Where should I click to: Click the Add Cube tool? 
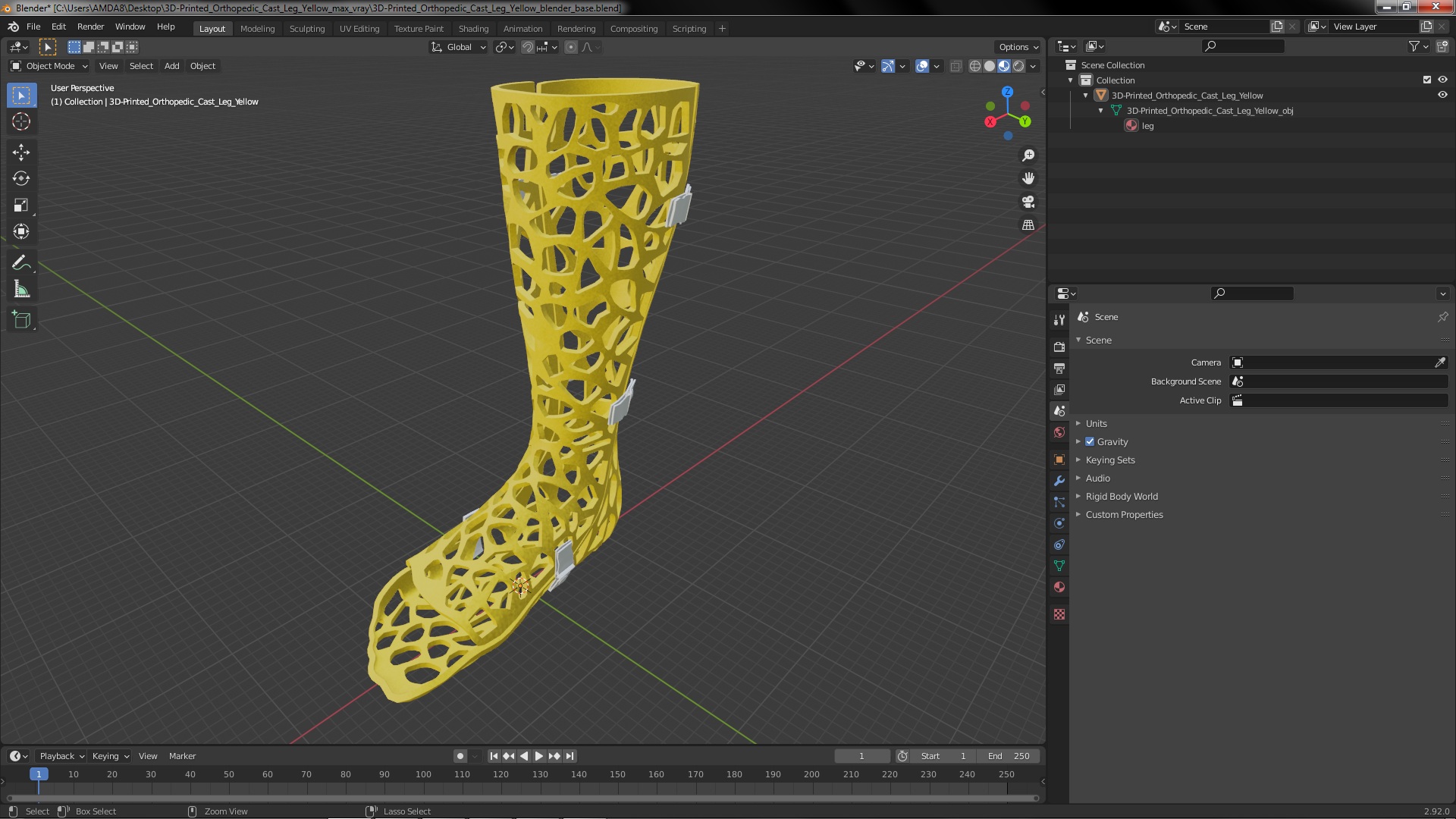pyautogui.click(x=21, y=319)
